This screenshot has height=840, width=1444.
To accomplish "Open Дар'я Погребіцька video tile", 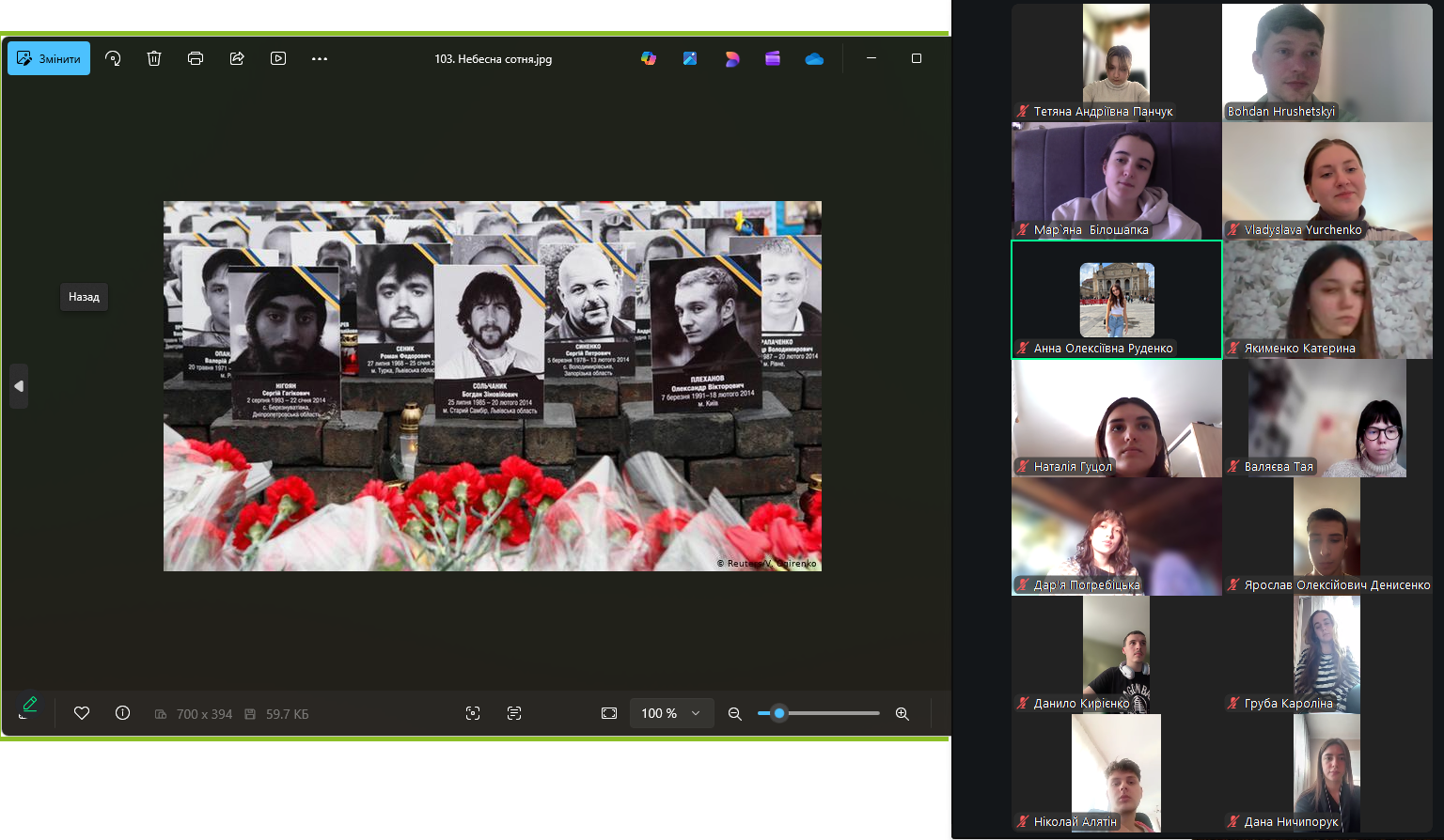I will (1117, 537).
